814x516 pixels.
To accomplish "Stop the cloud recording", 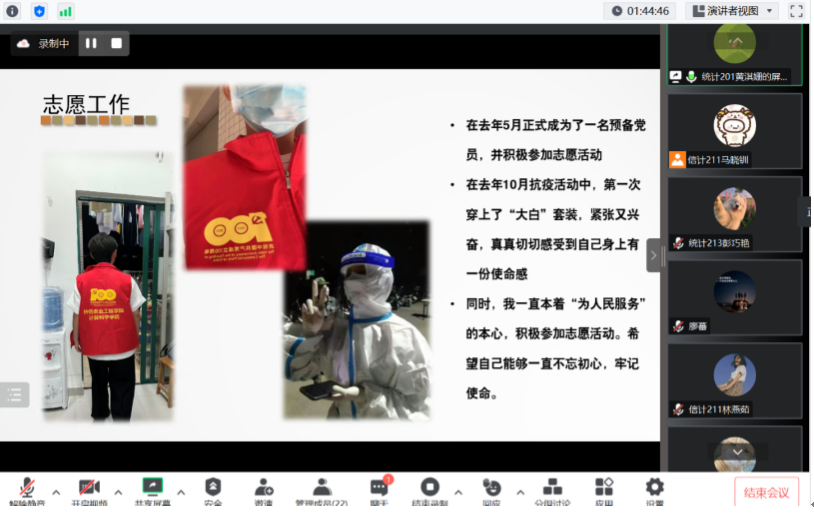I will click(x=117, y=43).
